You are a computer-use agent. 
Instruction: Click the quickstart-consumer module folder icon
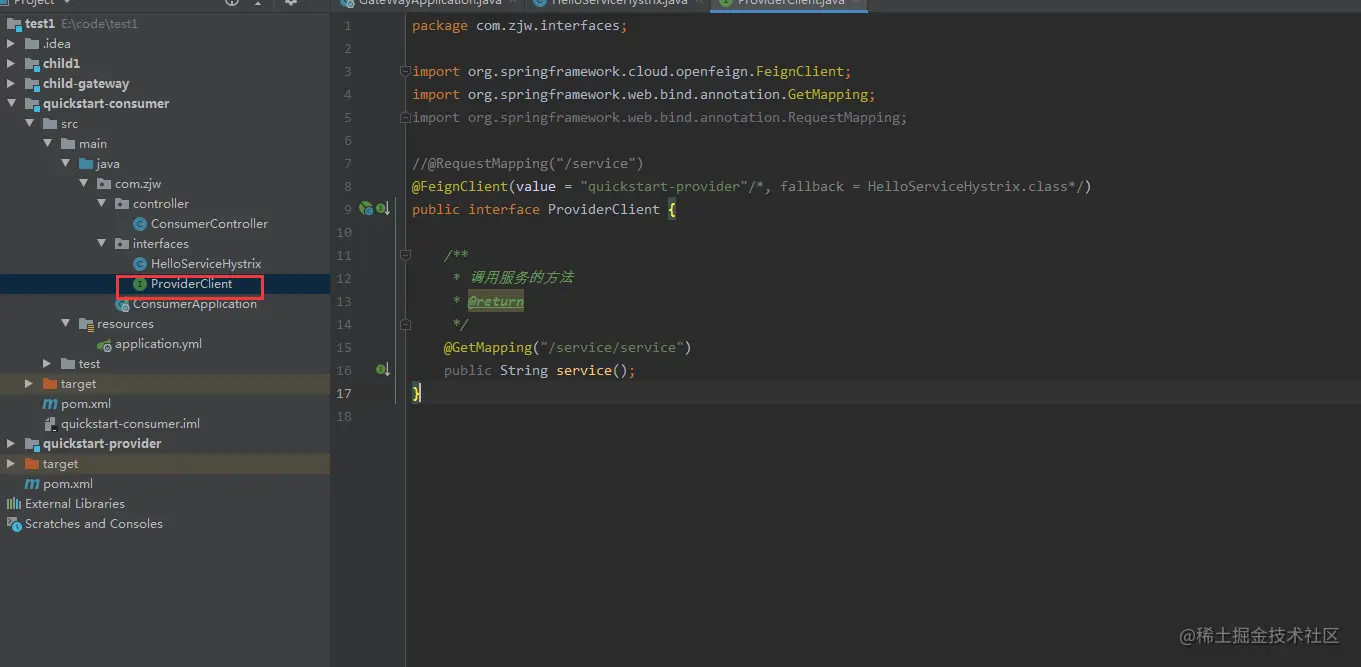(32, 104)
